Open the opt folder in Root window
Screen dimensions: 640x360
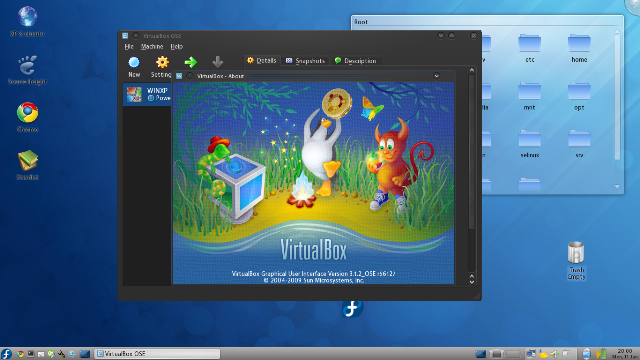(579, 97)
